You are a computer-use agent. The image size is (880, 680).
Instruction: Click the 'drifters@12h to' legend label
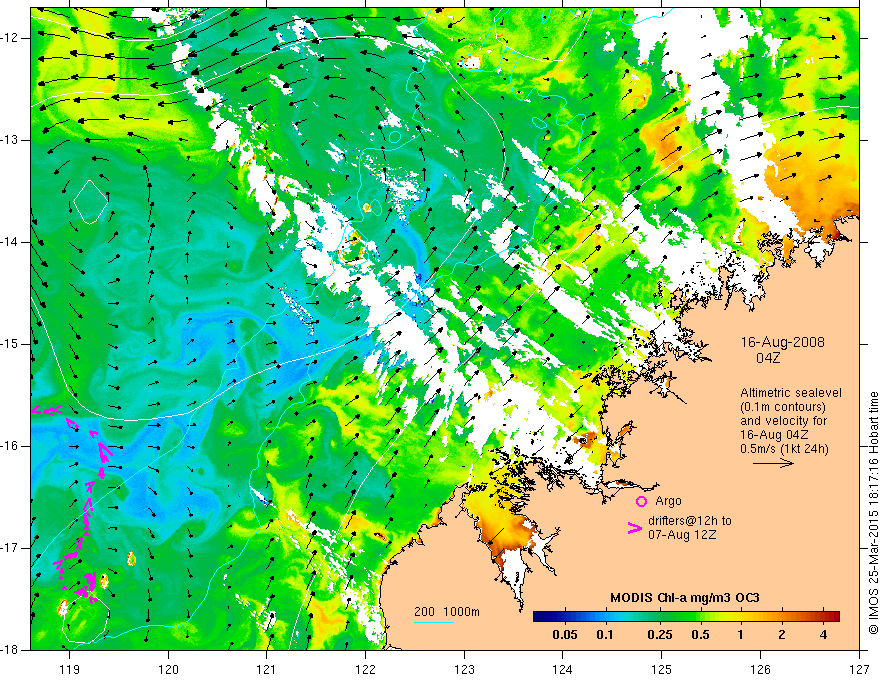[690, 521]
